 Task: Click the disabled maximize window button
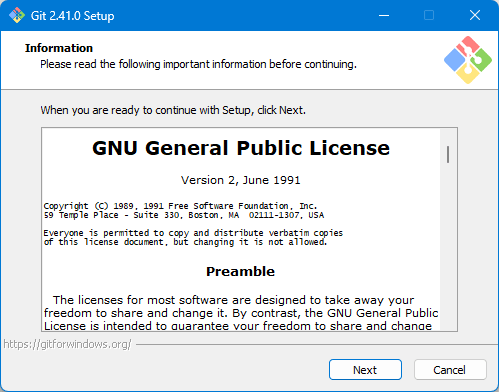click(429, 15)
